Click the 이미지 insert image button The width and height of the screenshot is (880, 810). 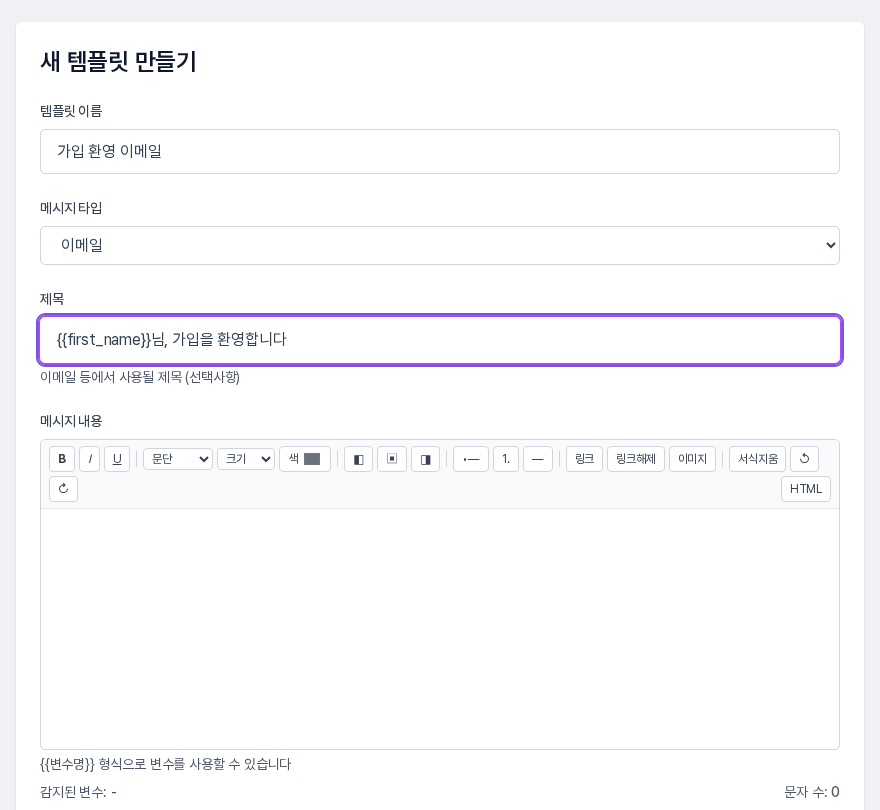coord(693,459)
